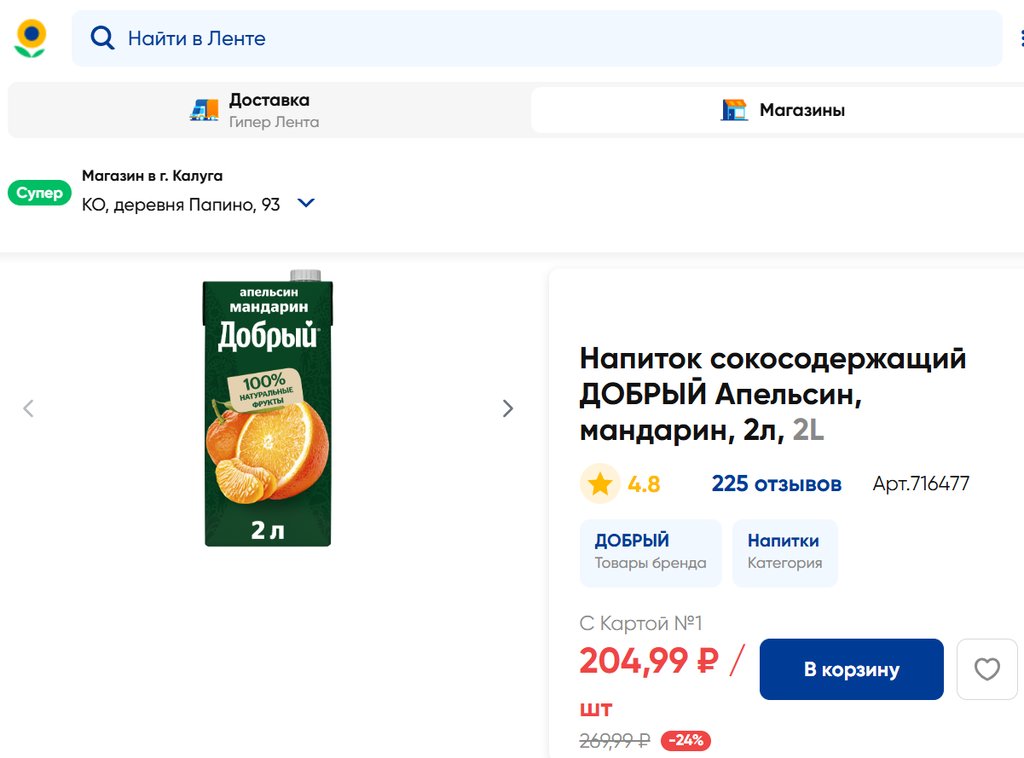Toggle the heart favorite icon
This screenshot has width=1024, height=758.
click(x=987, y=669)
